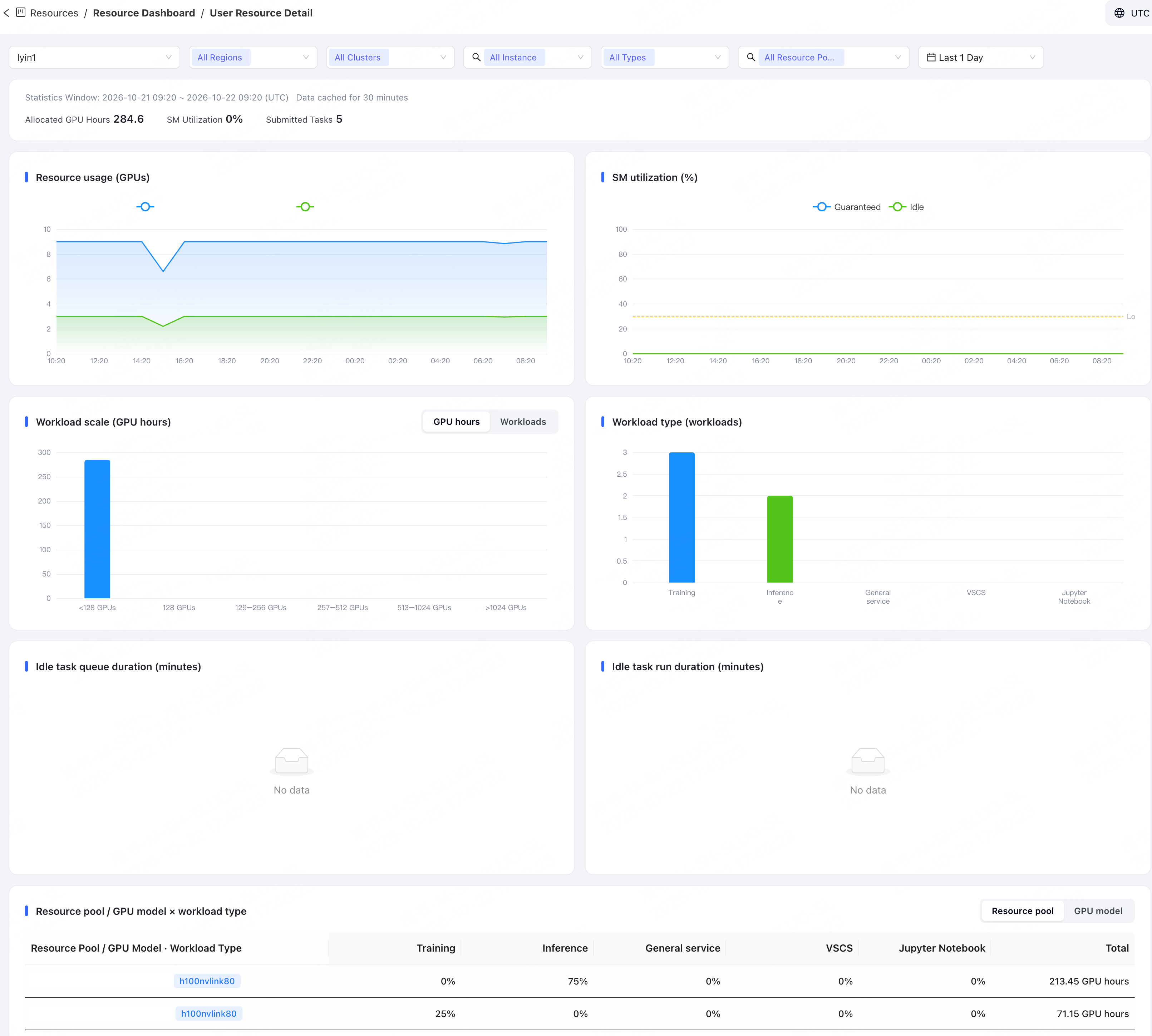Select the GPU model tab in table section

(x=1098, y=911)
